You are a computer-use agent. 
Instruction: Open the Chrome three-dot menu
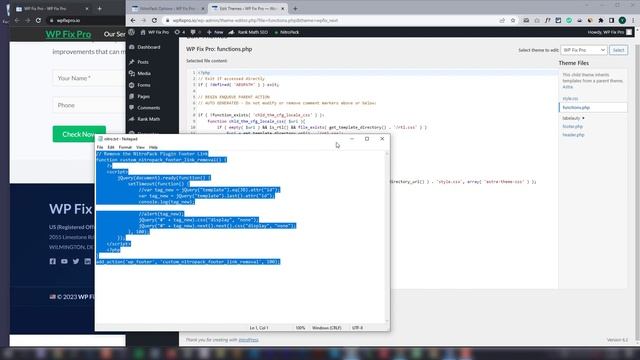point(633,20)
